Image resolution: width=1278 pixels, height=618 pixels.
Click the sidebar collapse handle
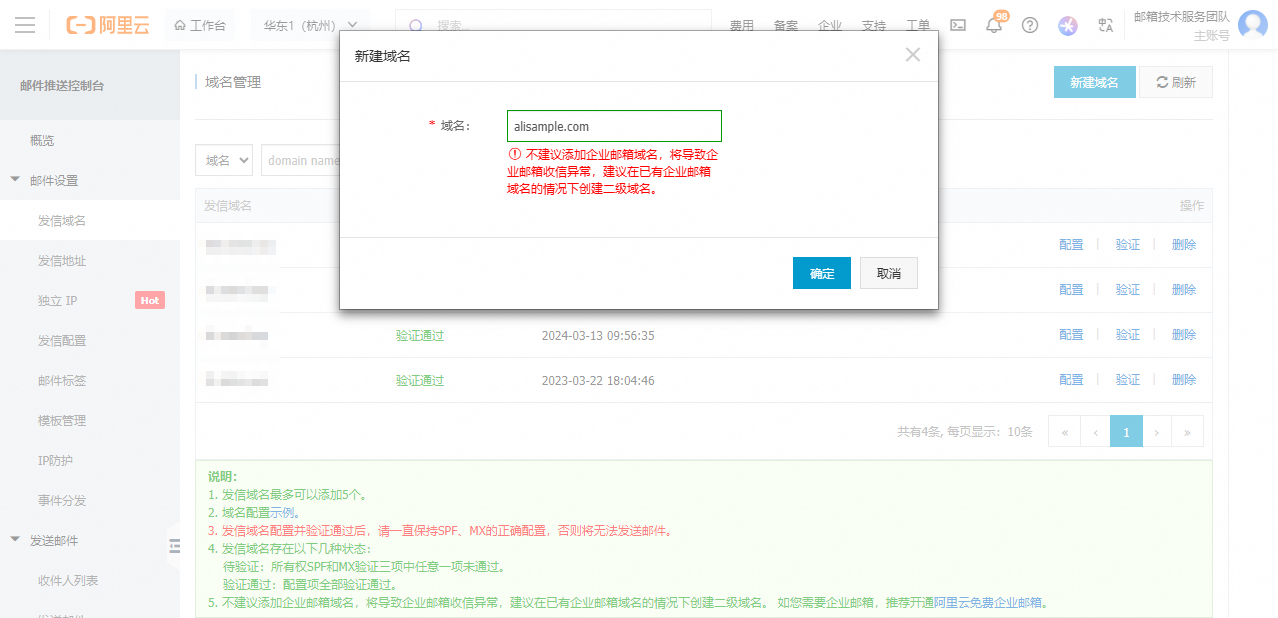[x=174, y=546]
